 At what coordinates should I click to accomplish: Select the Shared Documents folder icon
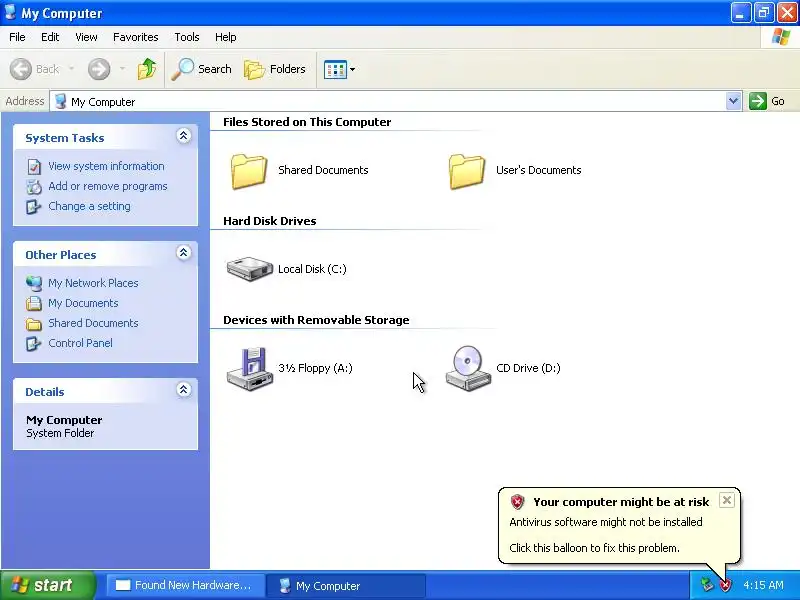pos(248,171)
